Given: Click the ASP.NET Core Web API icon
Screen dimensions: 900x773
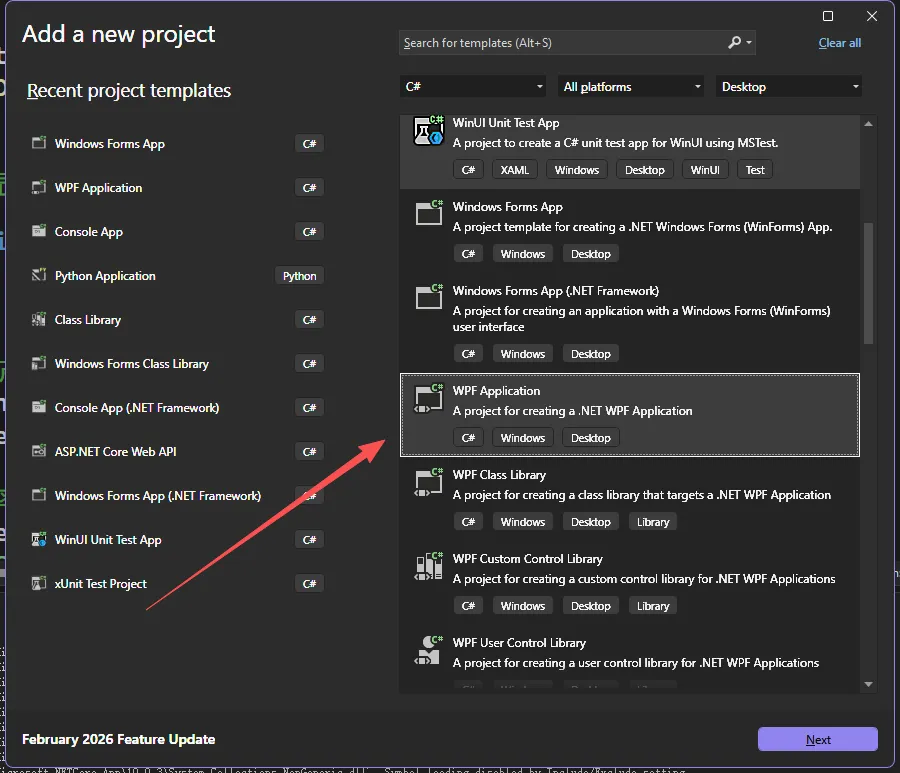Looking at the screenshot, I should [x=39, y=452].
